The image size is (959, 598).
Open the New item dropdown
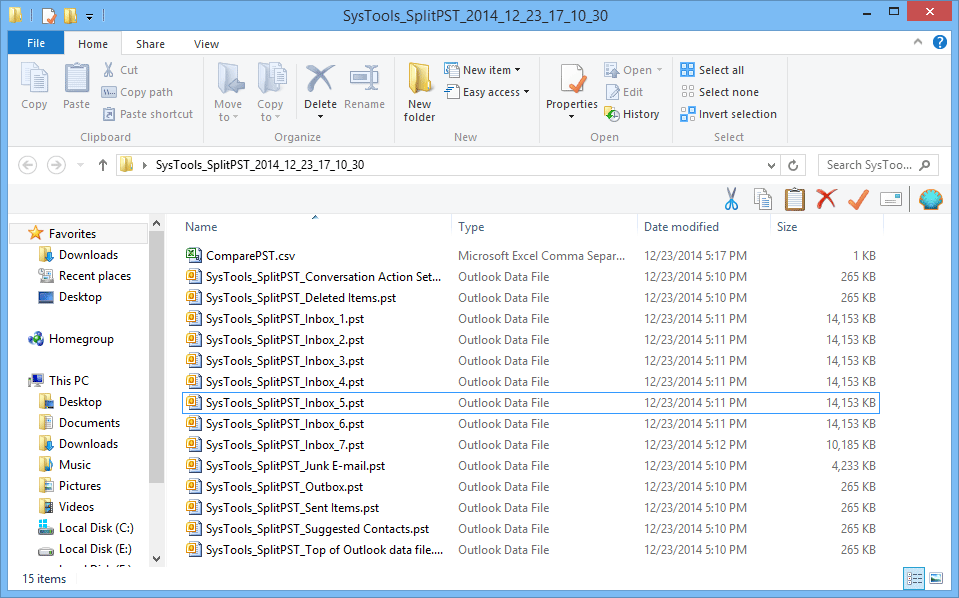[x=517, y=70]
